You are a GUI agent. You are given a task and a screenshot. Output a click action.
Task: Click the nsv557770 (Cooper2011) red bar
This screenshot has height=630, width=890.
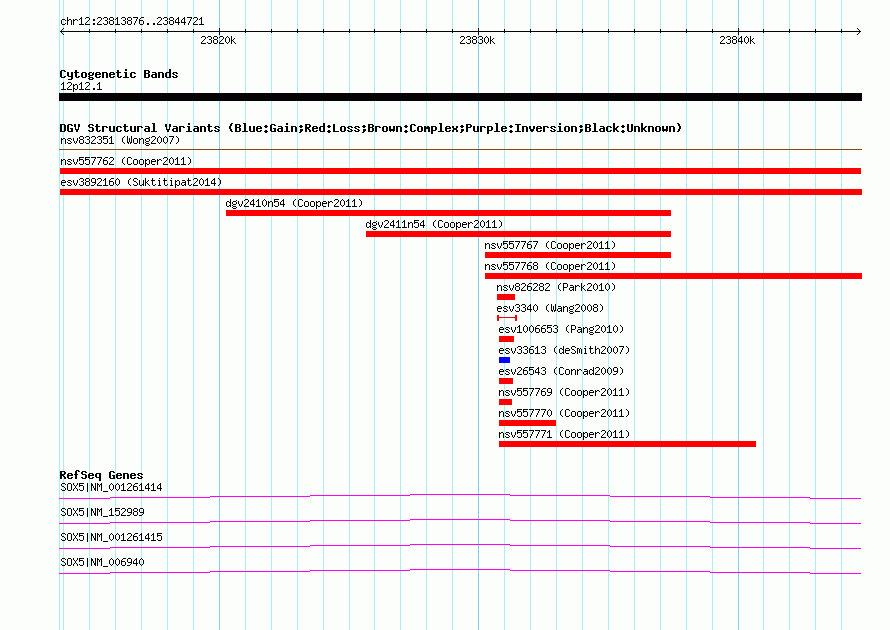click(x=527, y=423)
